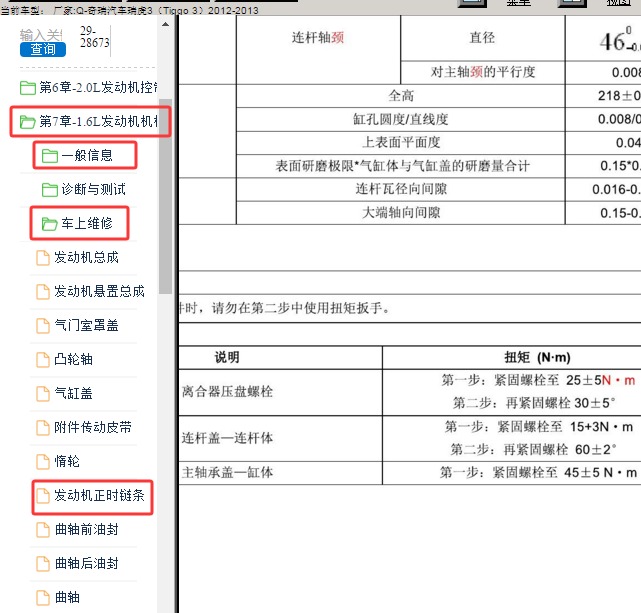
Task: Click page icon beside 惰轮
Action: (43, 462)
